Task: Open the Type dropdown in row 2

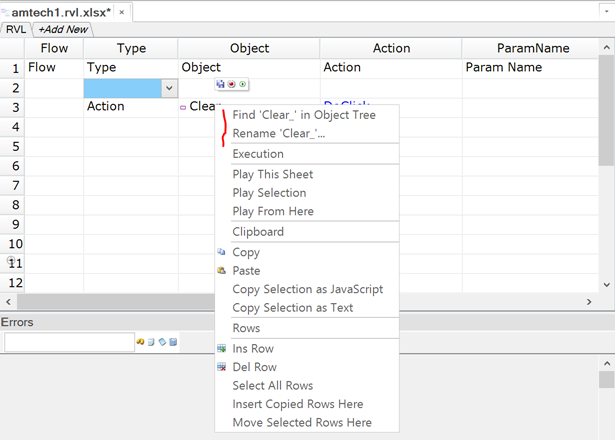Action: tap(168, 88)
